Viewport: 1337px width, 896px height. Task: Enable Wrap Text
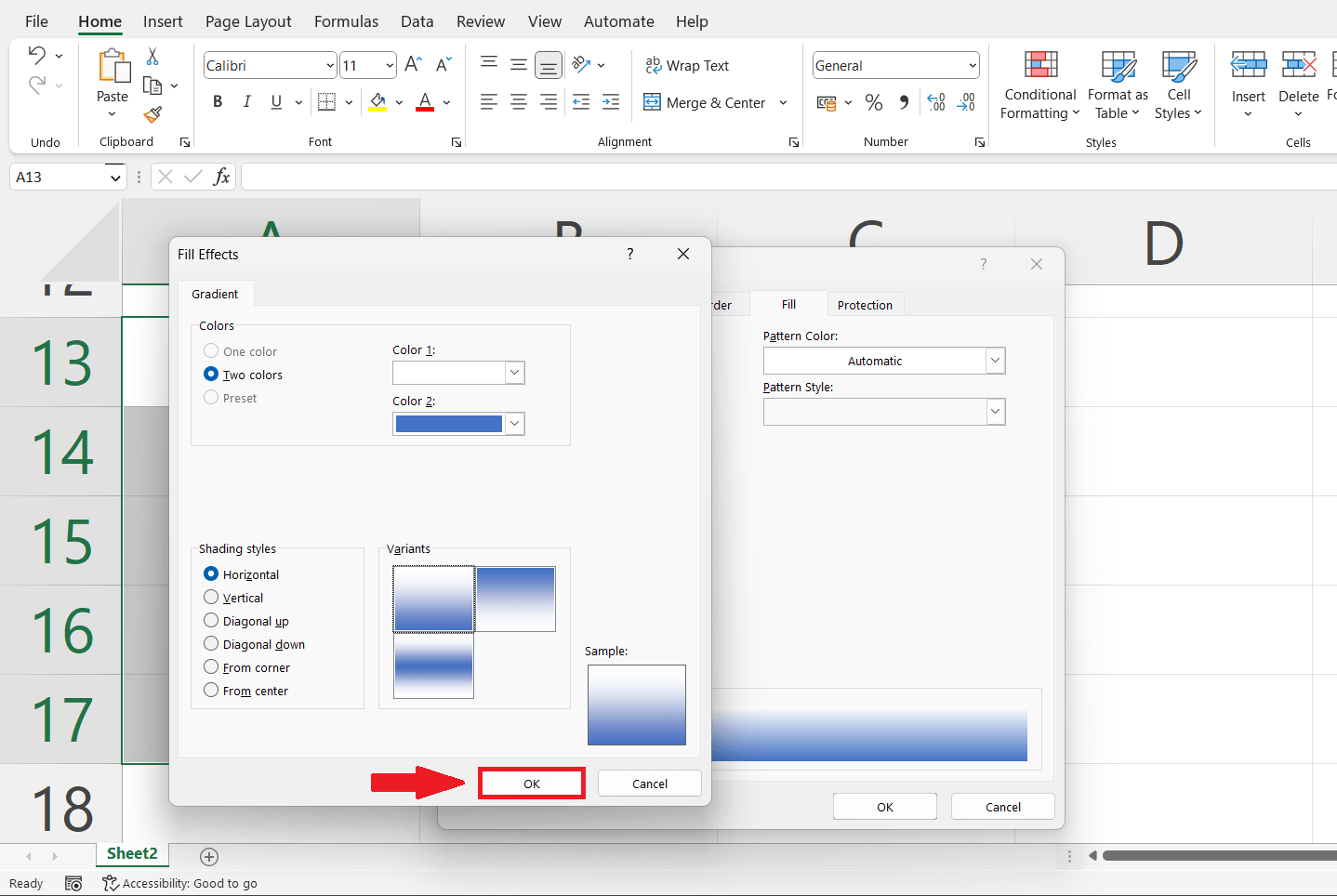pos(687,65)
